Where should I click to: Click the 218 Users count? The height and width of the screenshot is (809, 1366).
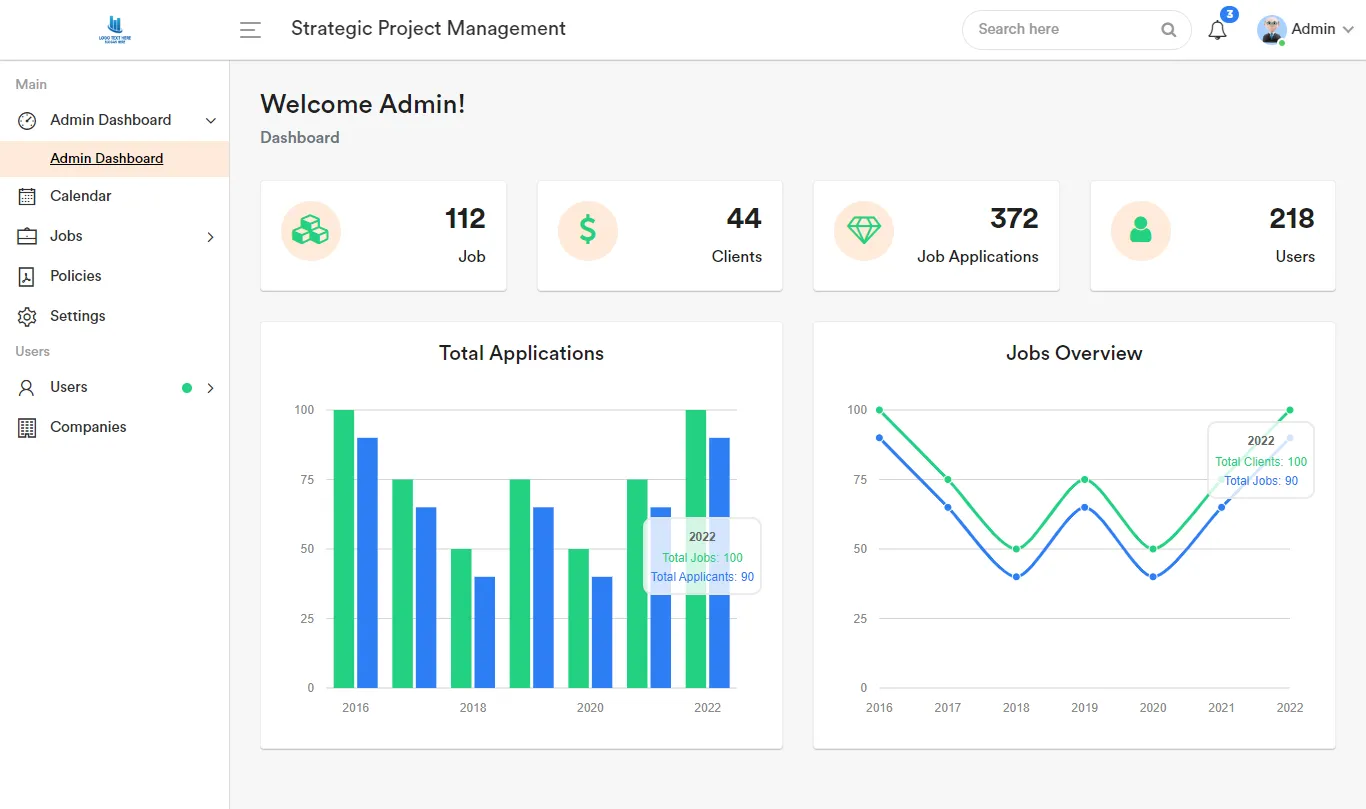[1292, 218]
